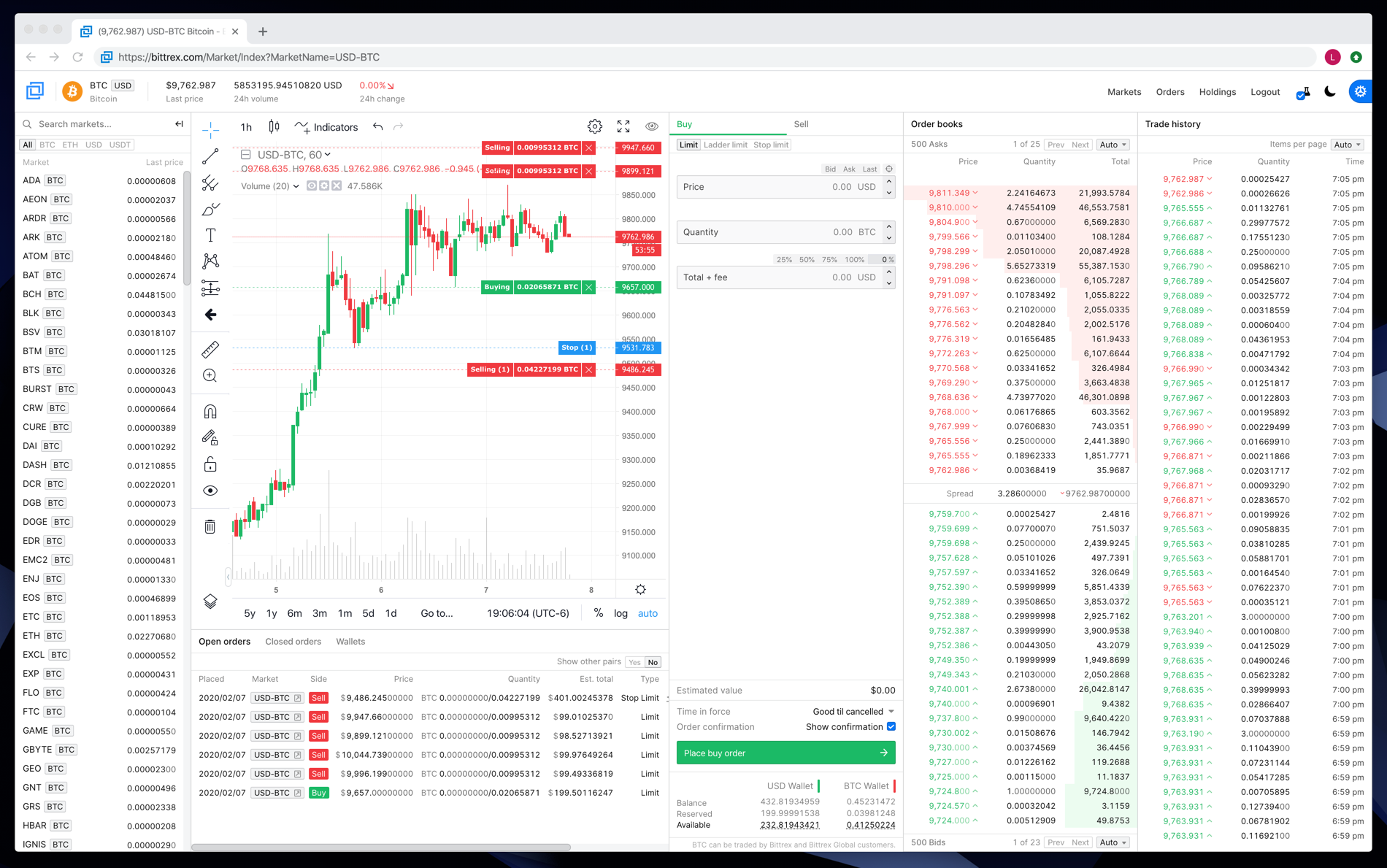Cancel the buying 0.02065871 BTC order
1387x868 pixels.
[589, 287]
